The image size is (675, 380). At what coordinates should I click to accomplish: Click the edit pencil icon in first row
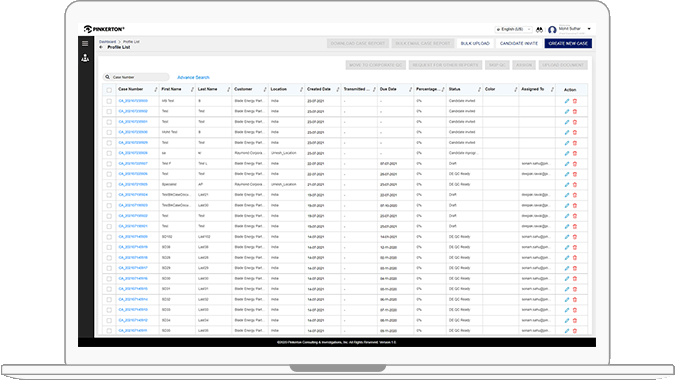point(567,101)
